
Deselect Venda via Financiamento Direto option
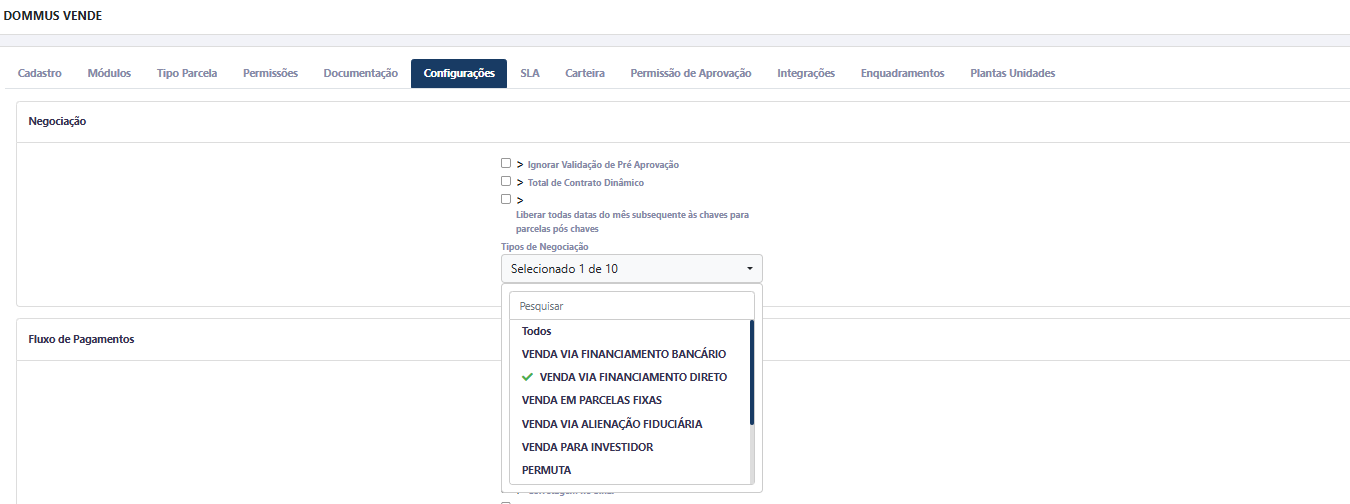point(632,377)
